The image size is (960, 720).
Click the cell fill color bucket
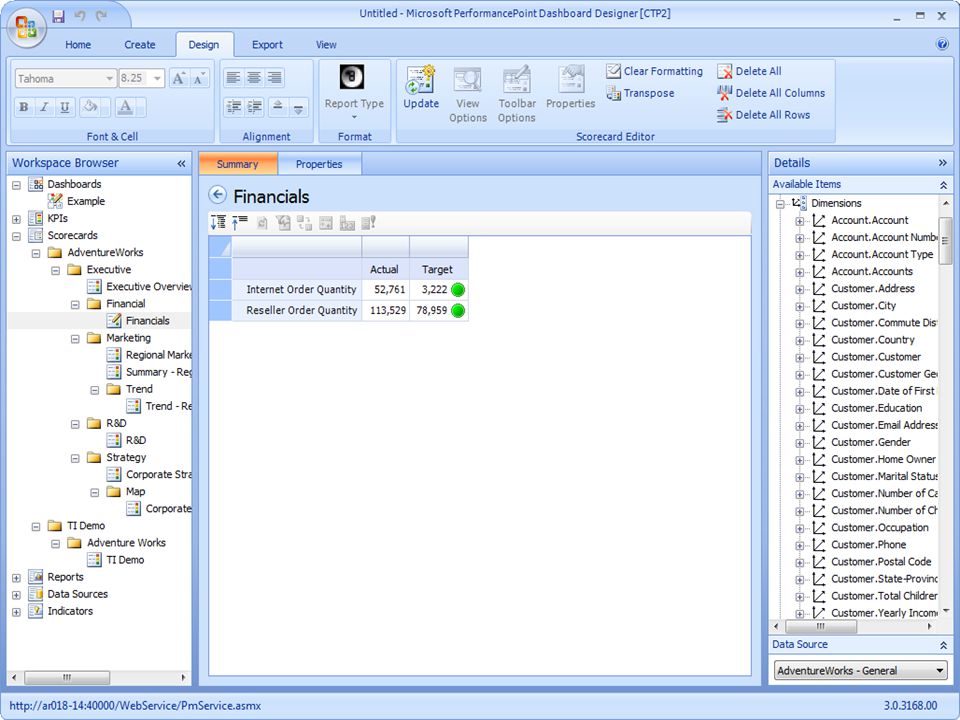tap(93, 107)
